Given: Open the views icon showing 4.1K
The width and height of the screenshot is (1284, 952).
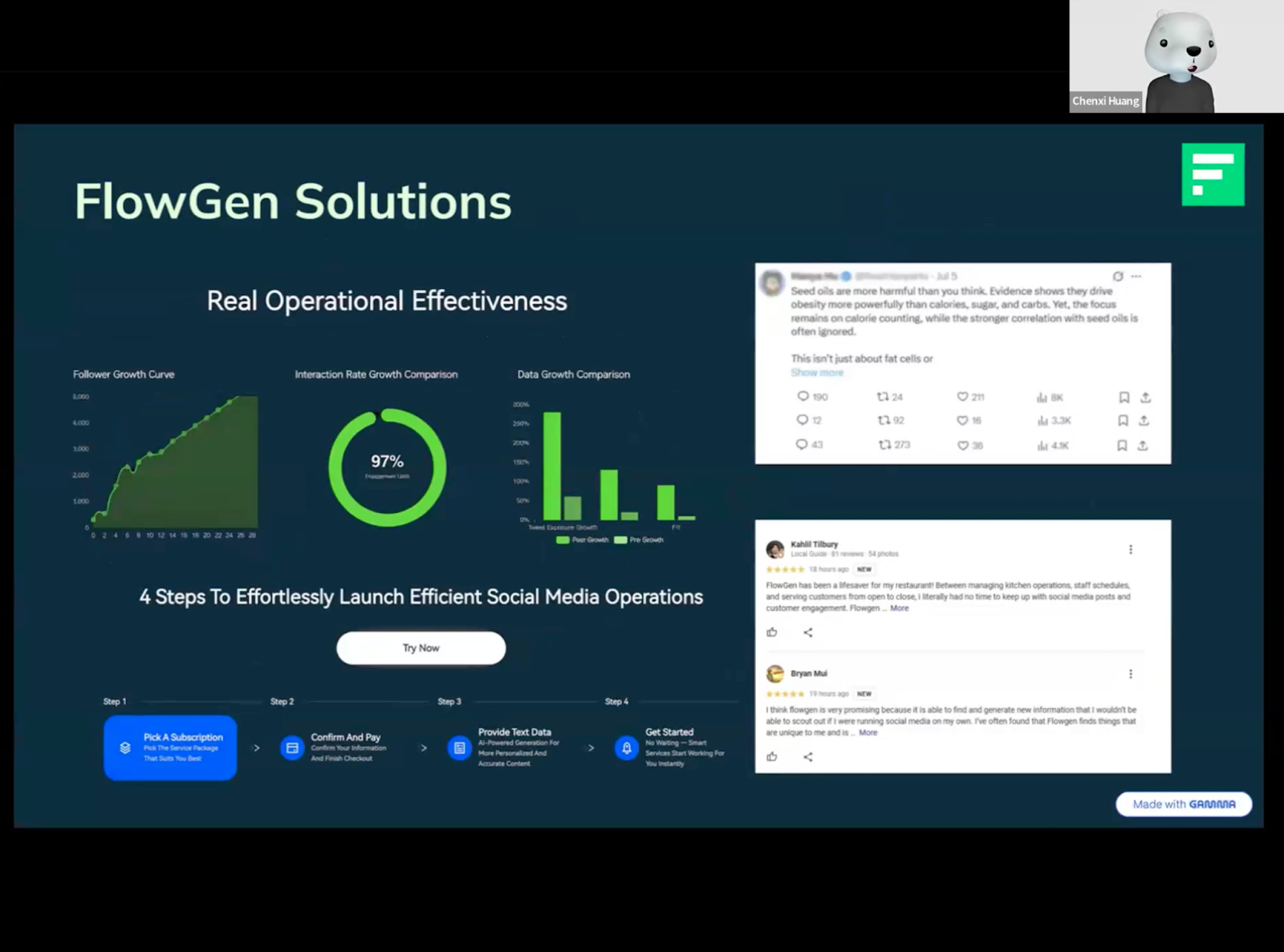Looking at the screenshot, I should click(x=1042, y=445).
